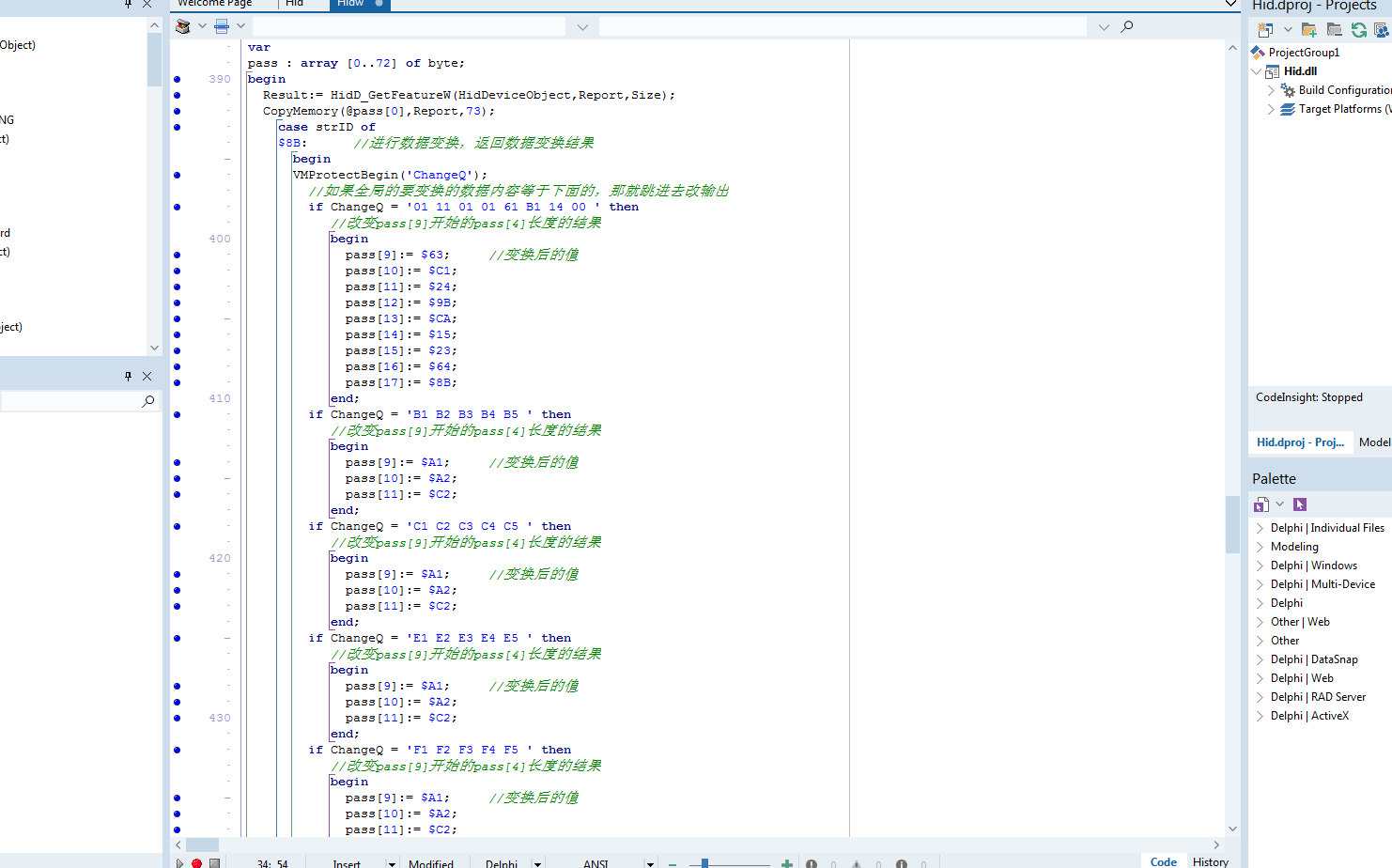The height and width of the screenshot is (868, 1392).
Task: Click Palette category toolbar first icon
Action: 1261,504
